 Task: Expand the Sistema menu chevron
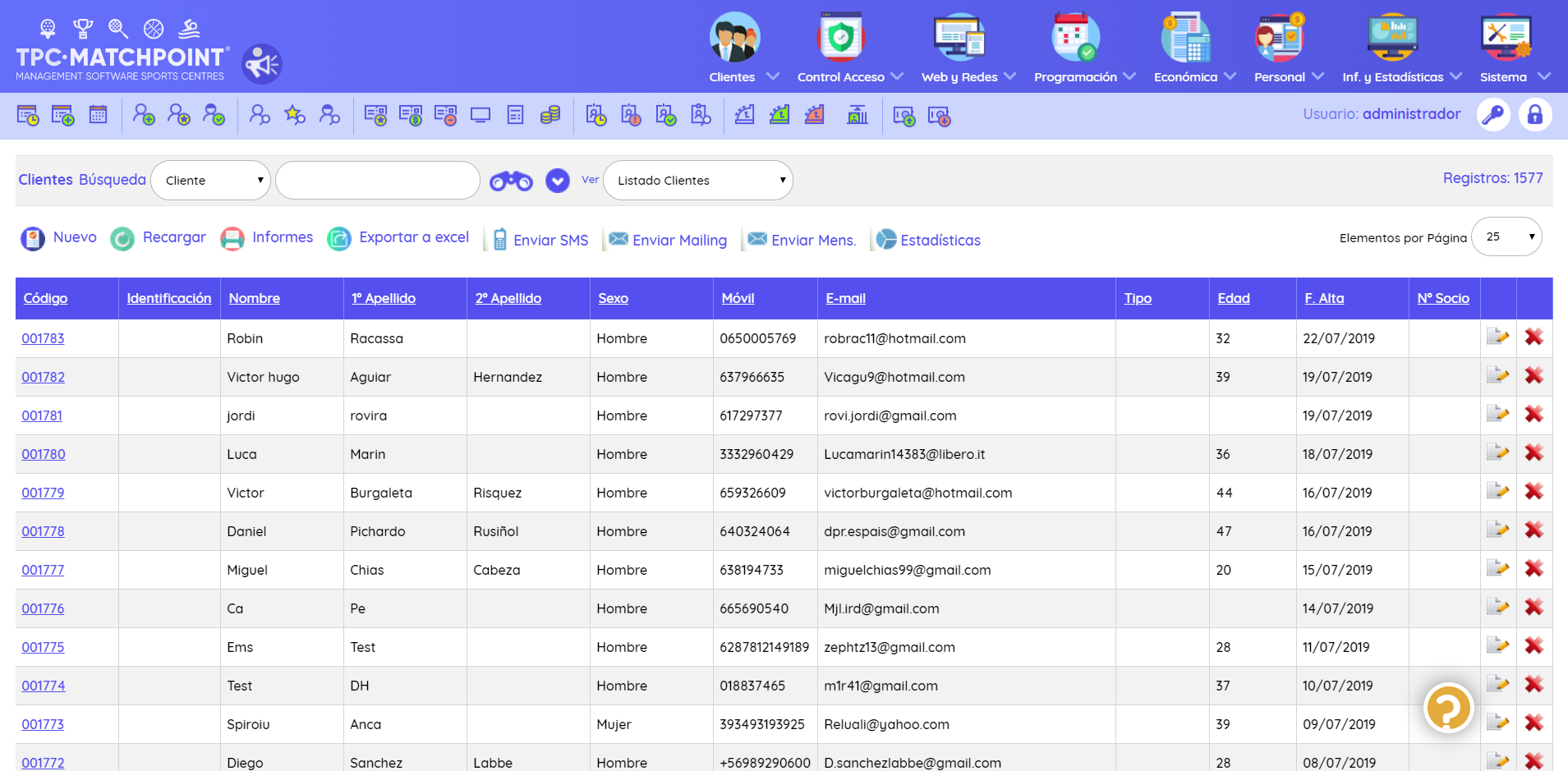pyautogui.click(x=1544, y=76)
